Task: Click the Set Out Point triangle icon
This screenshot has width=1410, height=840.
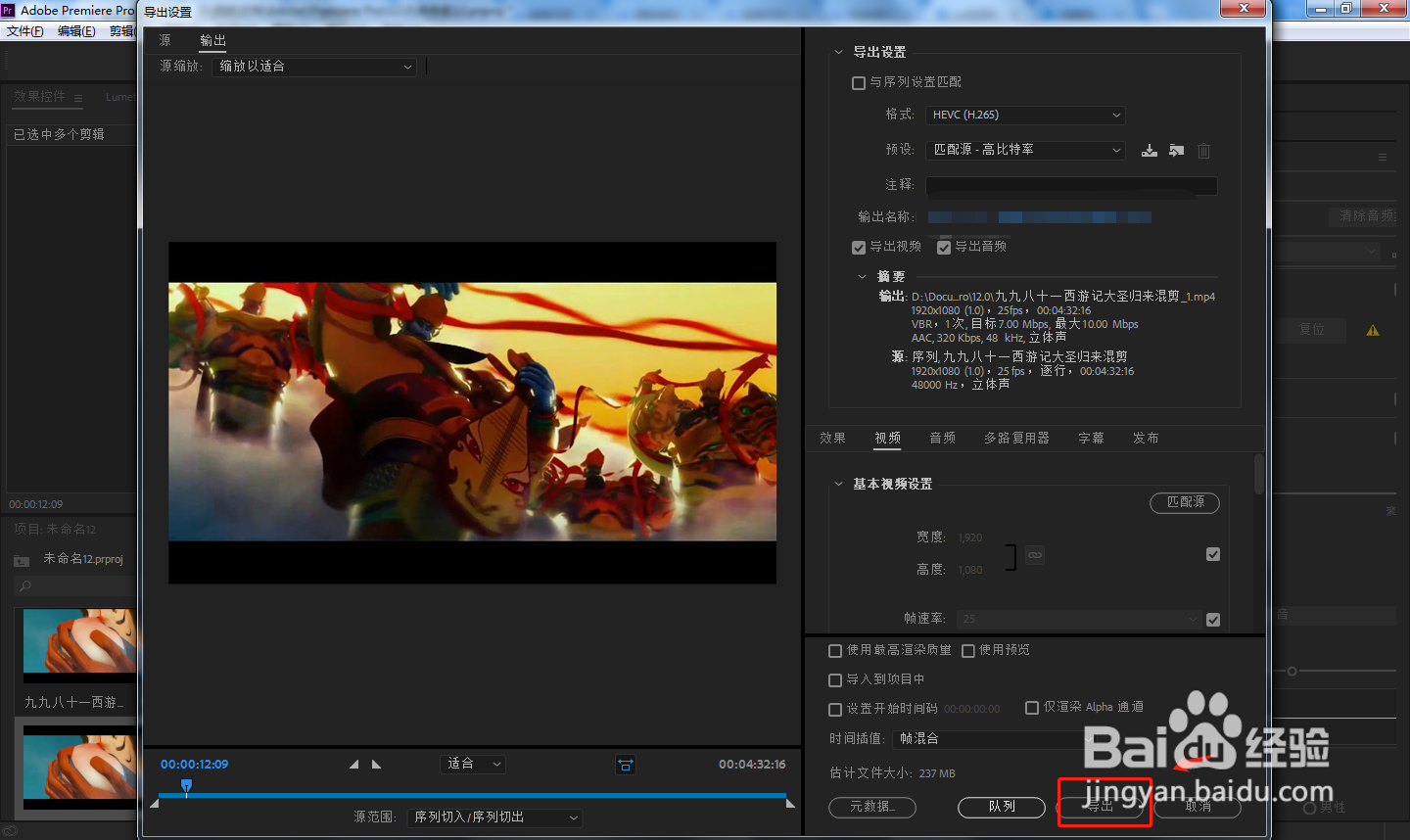Action: point(376,765)
